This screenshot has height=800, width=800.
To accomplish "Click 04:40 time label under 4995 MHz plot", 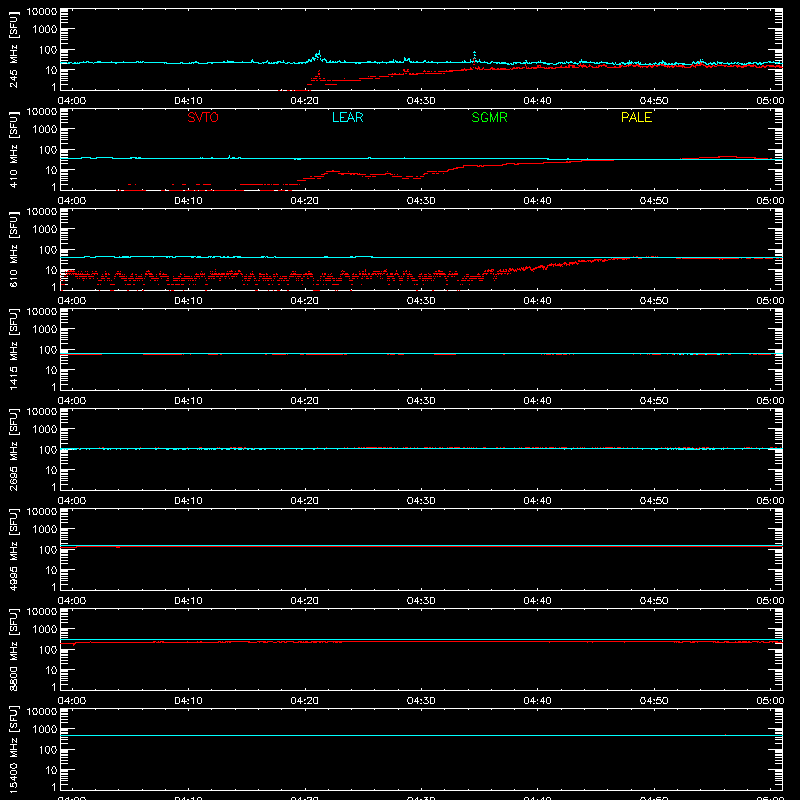I will point(537,601).
